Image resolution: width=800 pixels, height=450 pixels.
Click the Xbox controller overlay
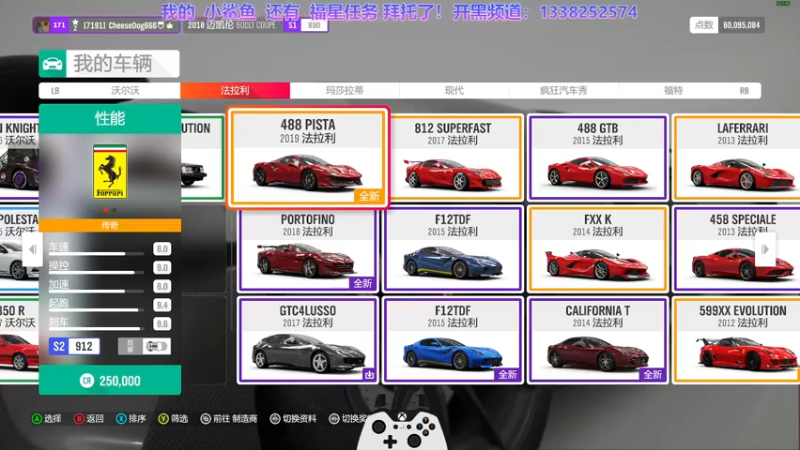pos(403,431)
